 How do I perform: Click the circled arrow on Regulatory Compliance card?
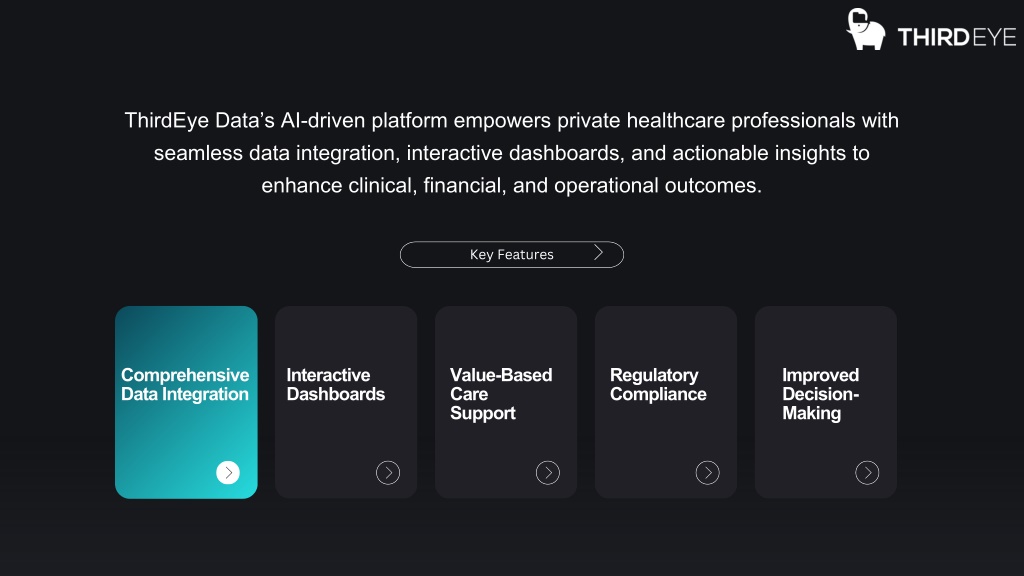pos(707,472)
